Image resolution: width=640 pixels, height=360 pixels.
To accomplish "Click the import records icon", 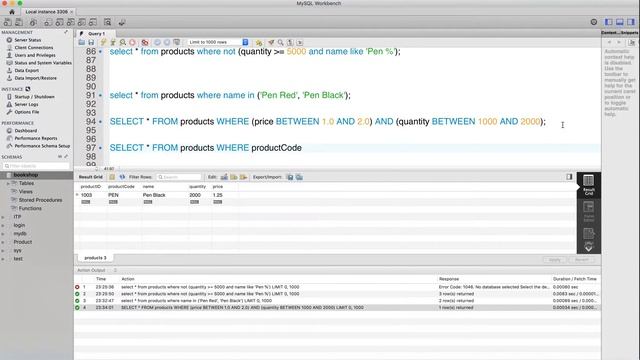I will point(299,177).
